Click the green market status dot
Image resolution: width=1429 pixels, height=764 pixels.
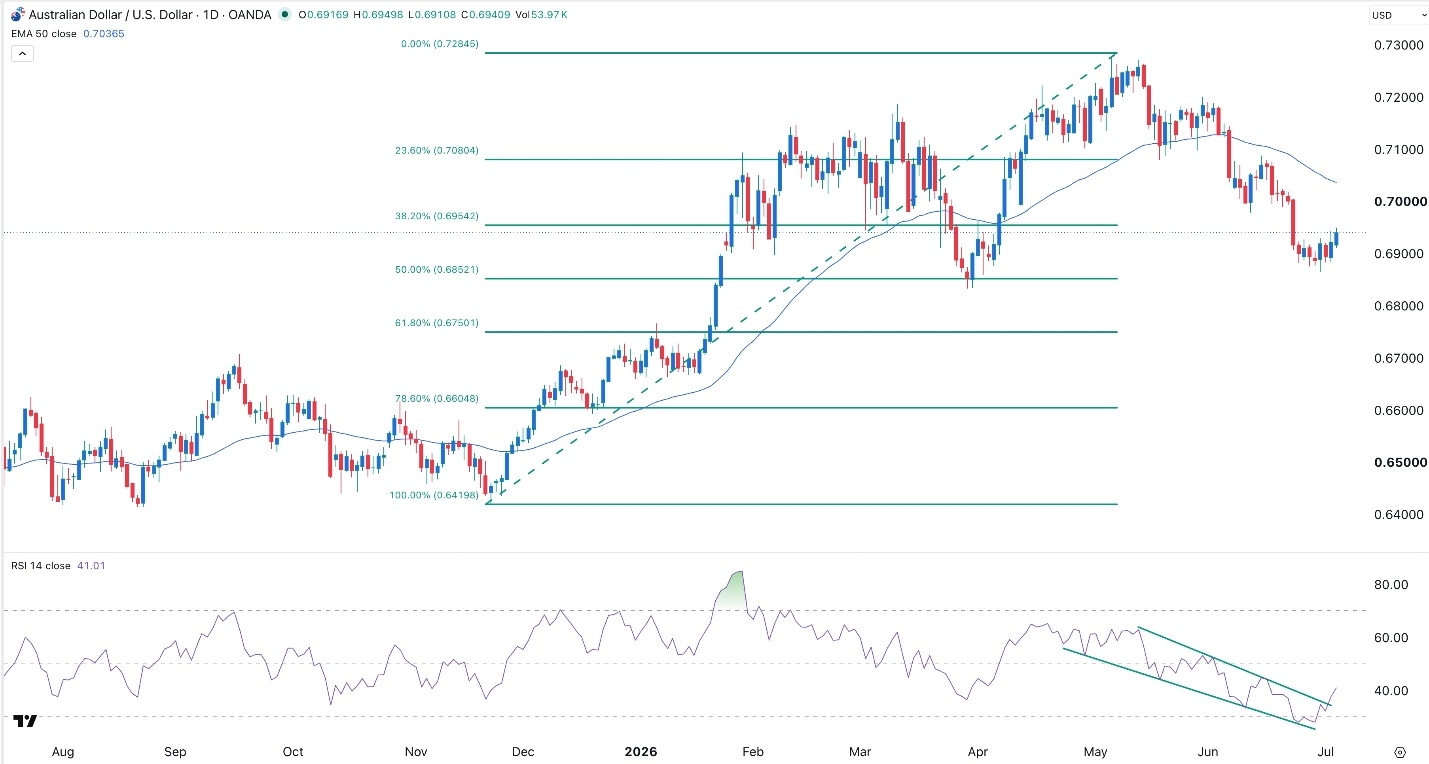pos(285,15)
